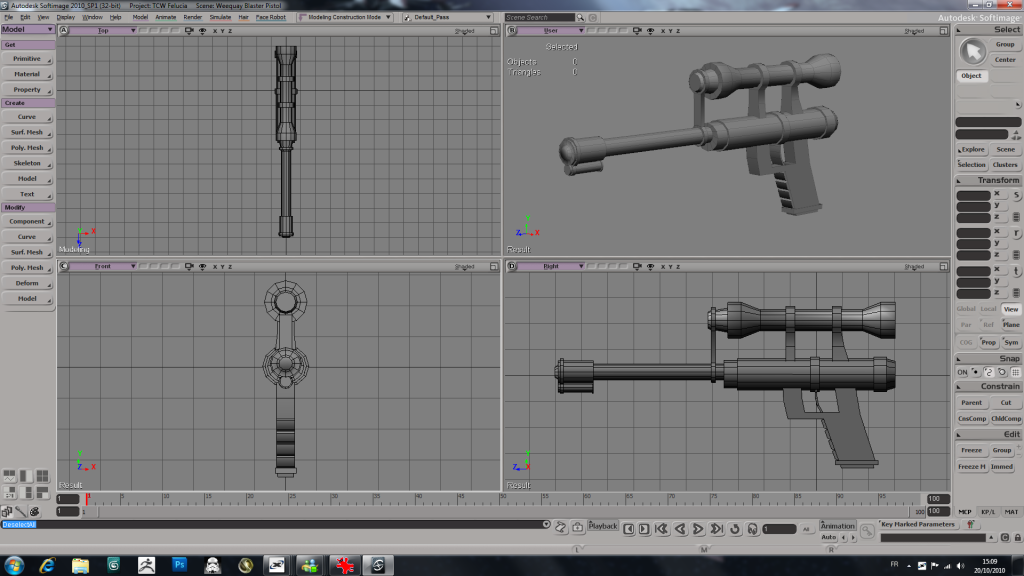Toggle Snap ON button
1024x576 pixels.
click(962, 372)
